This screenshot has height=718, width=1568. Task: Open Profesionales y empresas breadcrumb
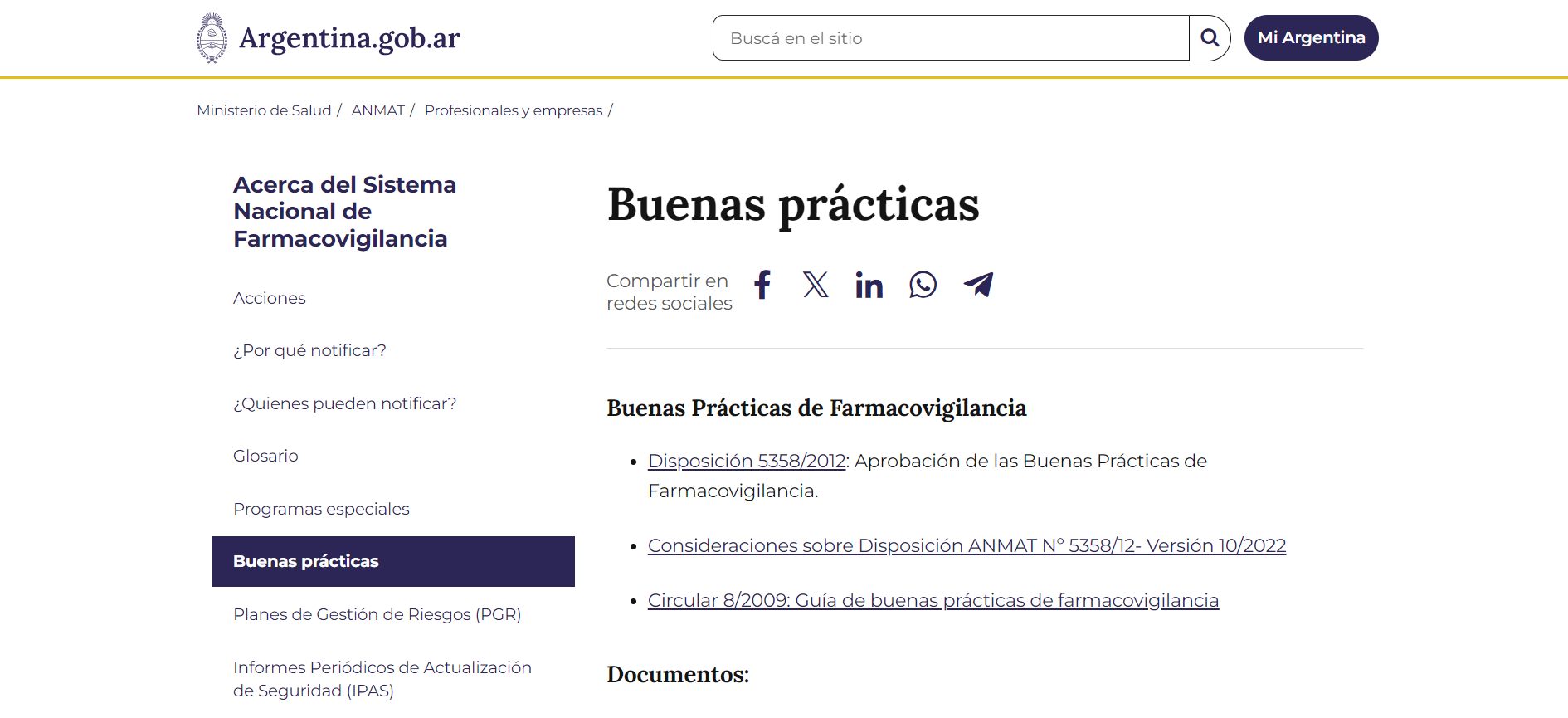[x=514, y=110]
